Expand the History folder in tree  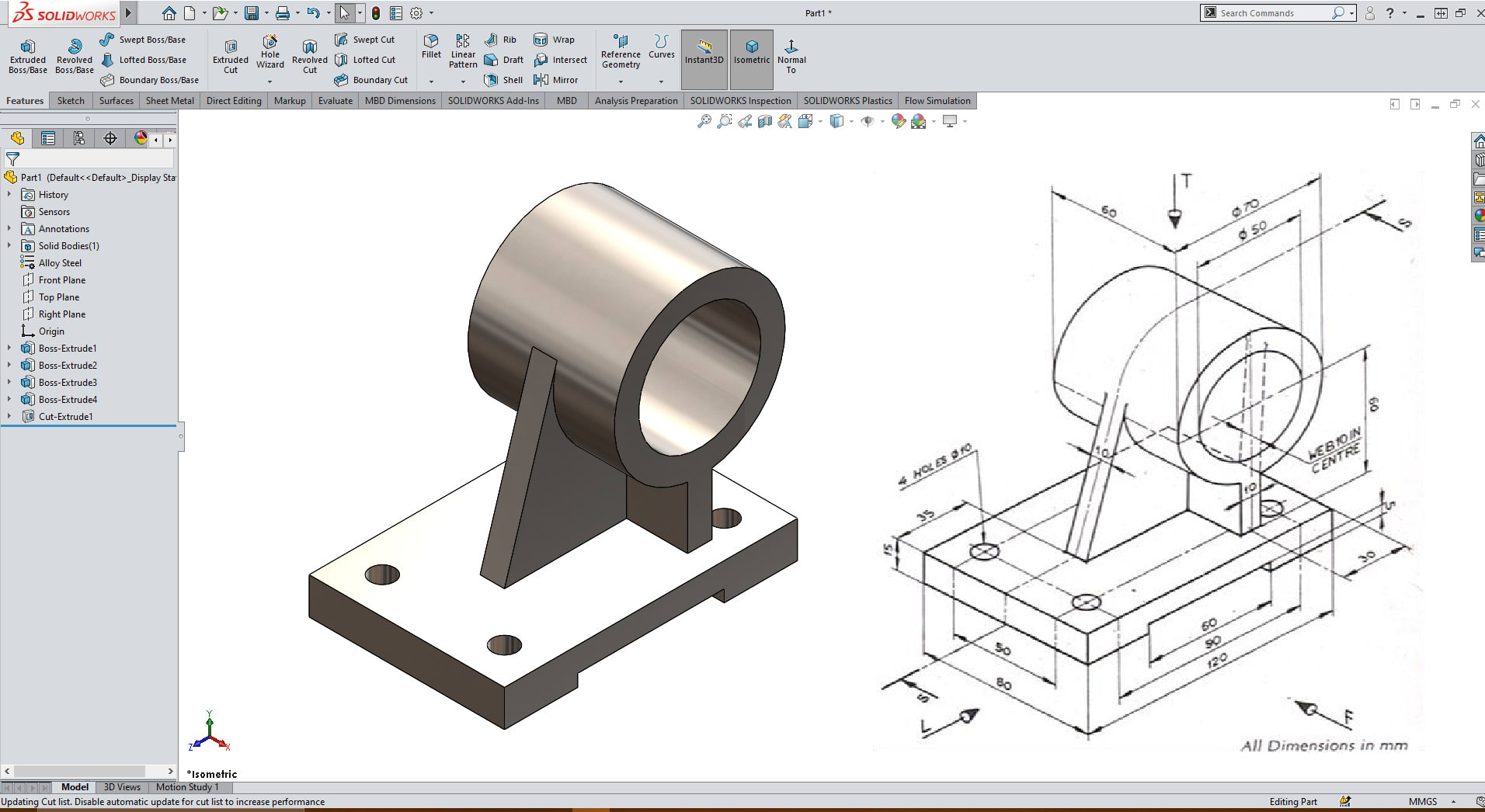coord(9,195)
